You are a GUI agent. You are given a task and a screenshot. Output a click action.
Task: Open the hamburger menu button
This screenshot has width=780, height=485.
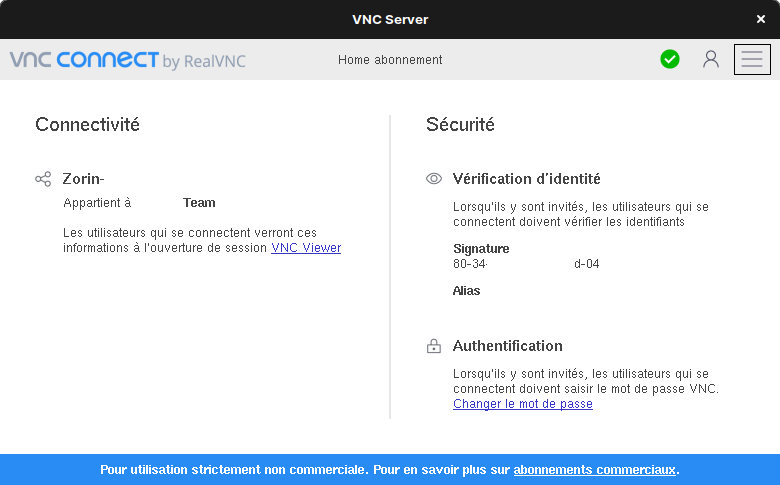click(752, 60)
